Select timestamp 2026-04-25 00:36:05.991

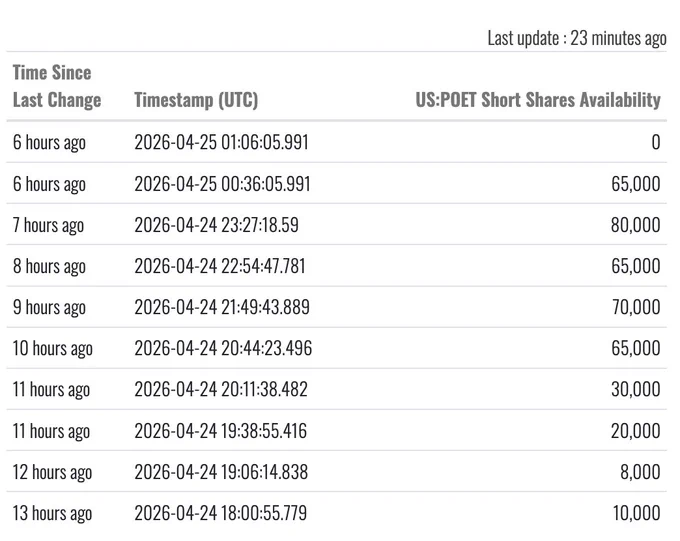pos(222,184)
